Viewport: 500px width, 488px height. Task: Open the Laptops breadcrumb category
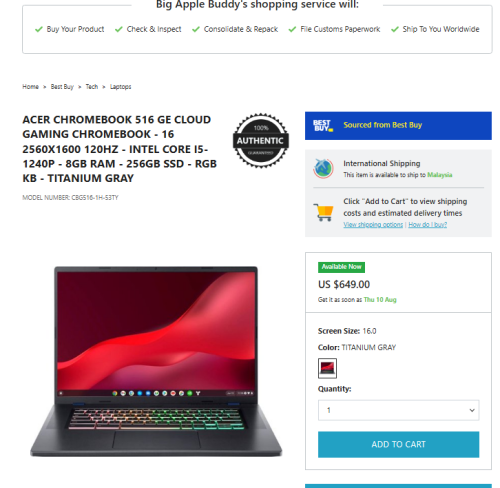click(x=120, y=87)
